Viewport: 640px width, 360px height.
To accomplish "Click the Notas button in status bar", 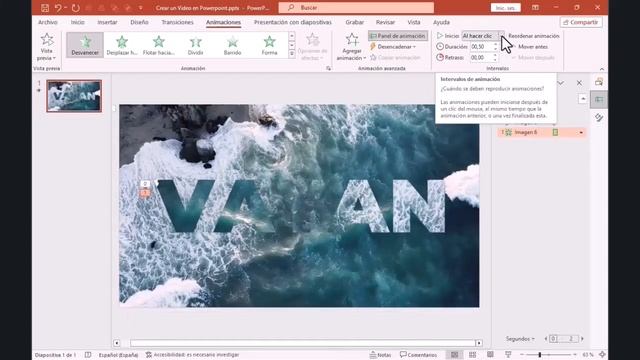I will [x=380, y=355].
